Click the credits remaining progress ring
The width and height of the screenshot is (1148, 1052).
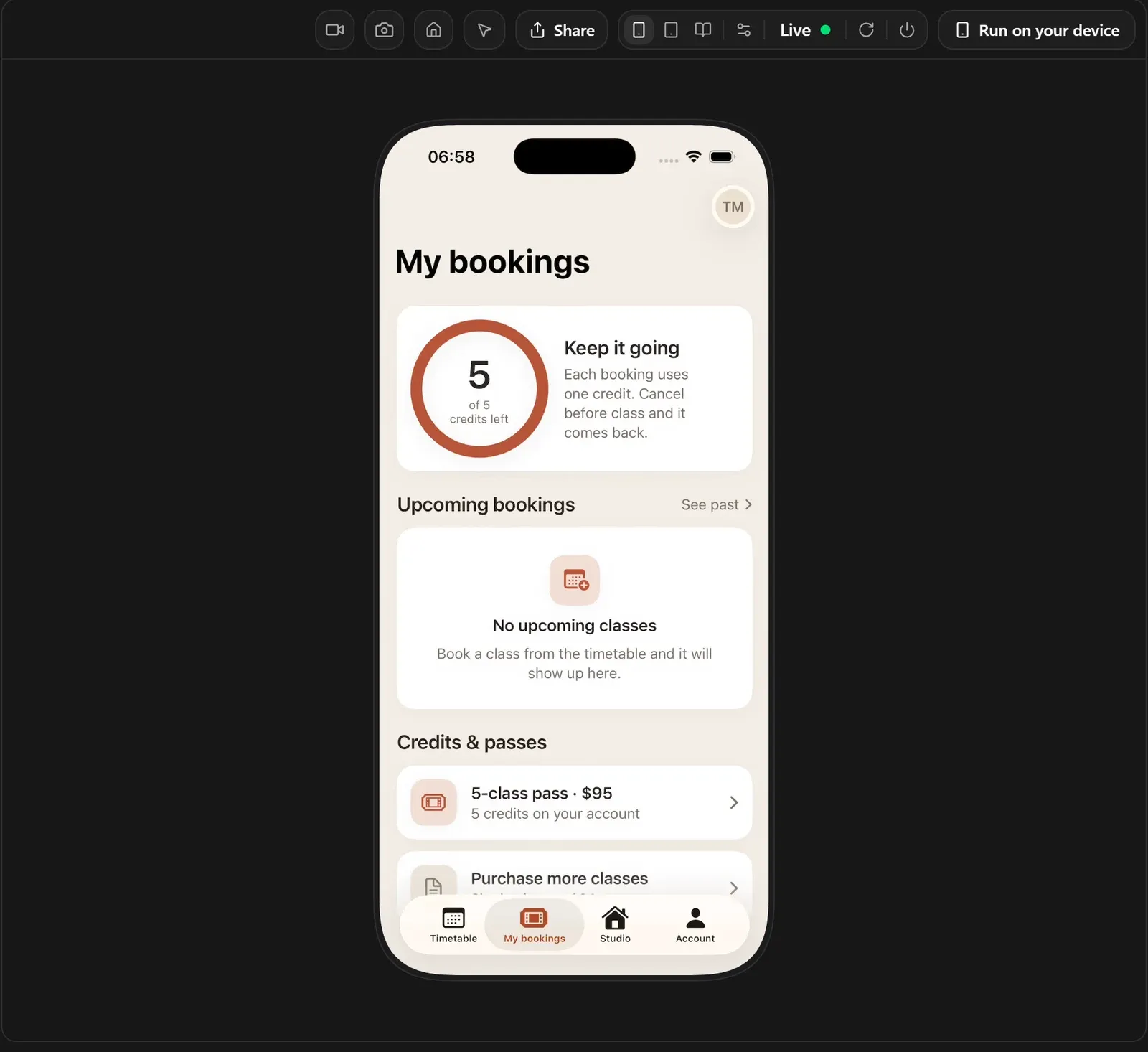[x=479, y=388]
